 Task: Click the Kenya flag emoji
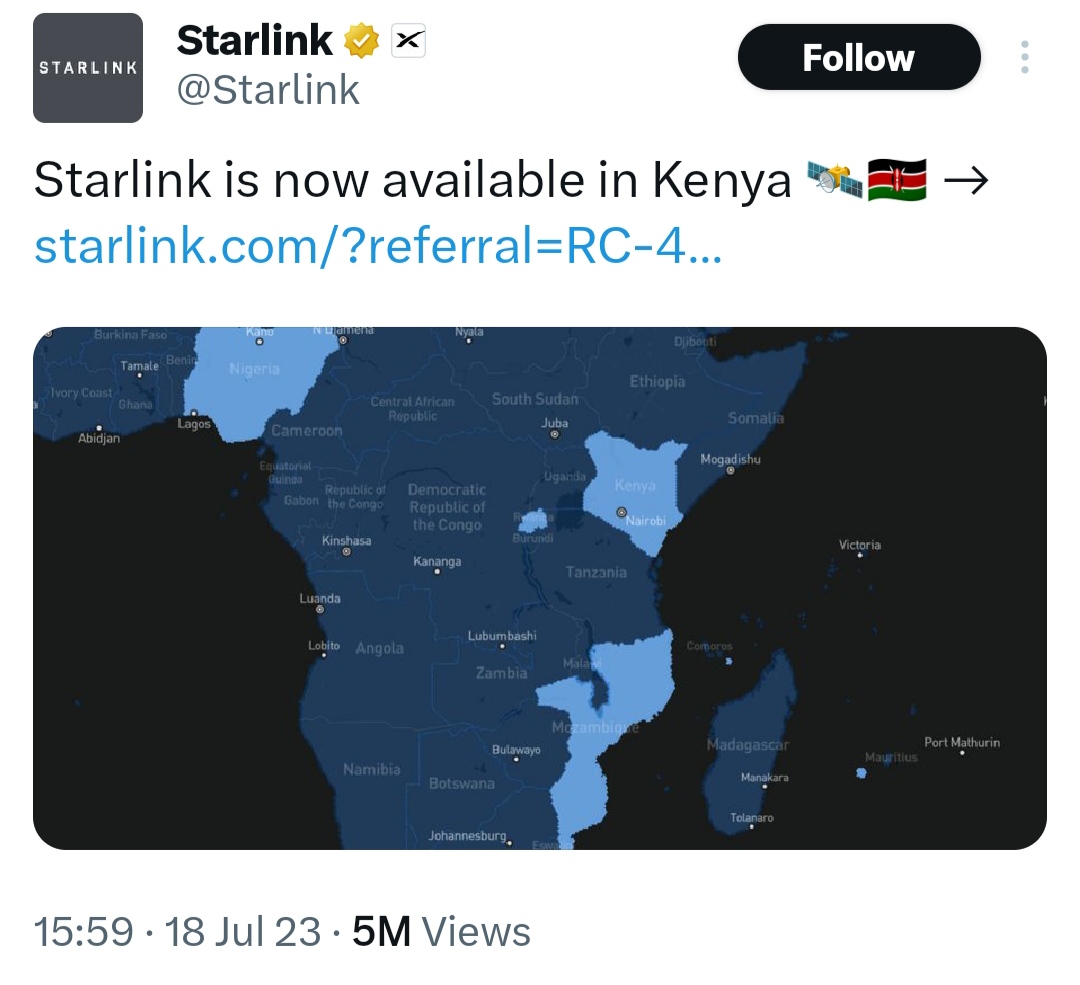pos(897,181)
